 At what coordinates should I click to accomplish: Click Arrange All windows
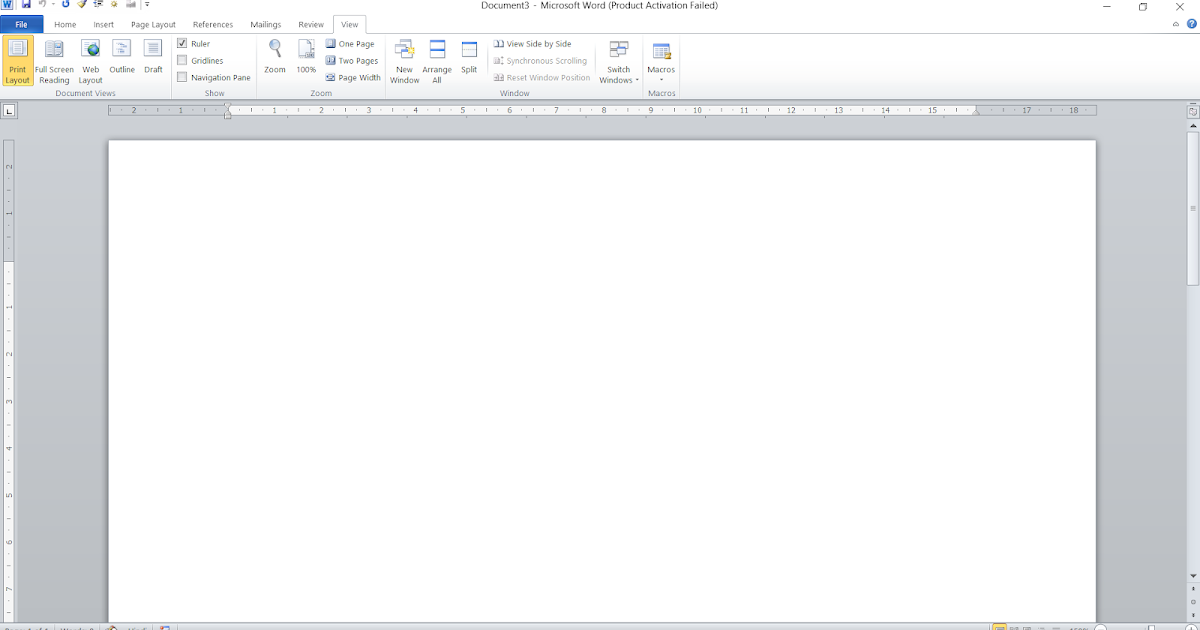point(437,62)
